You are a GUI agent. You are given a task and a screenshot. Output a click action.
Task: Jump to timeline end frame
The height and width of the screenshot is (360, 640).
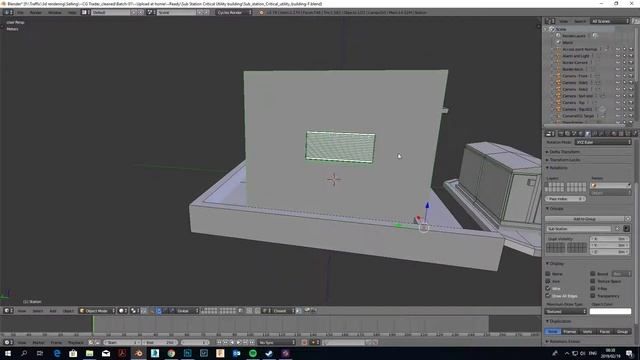click(x=252, y=342)
